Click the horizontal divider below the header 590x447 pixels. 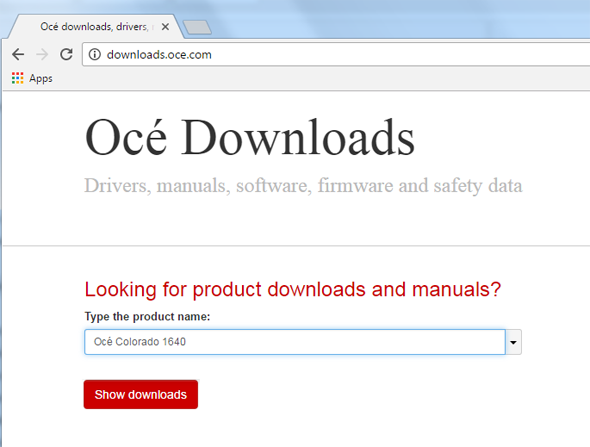[x=297, y=246]
